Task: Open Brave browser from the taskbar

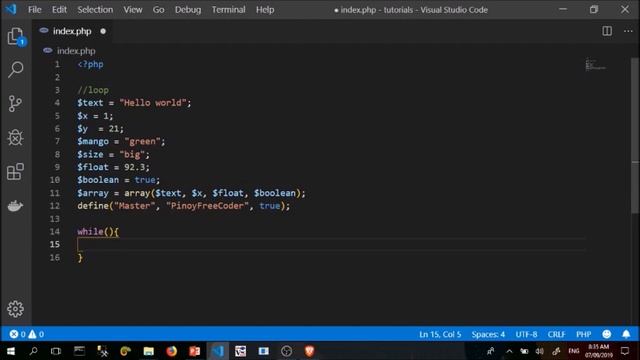Action: click(309, 351)
